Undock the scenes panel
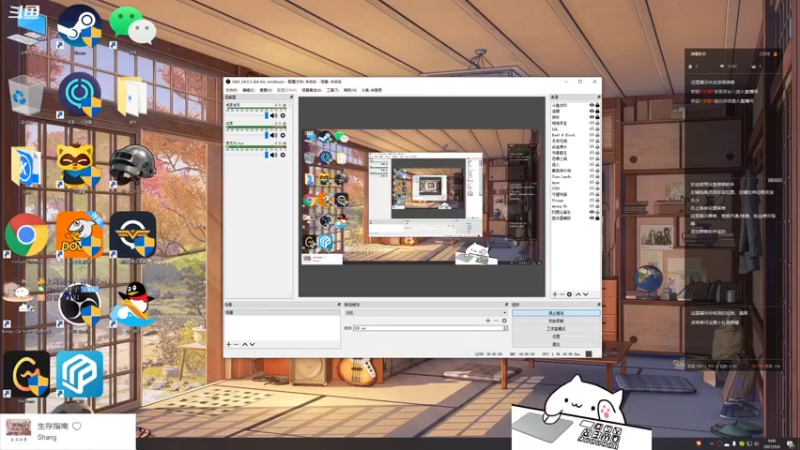 coord(339,305)
